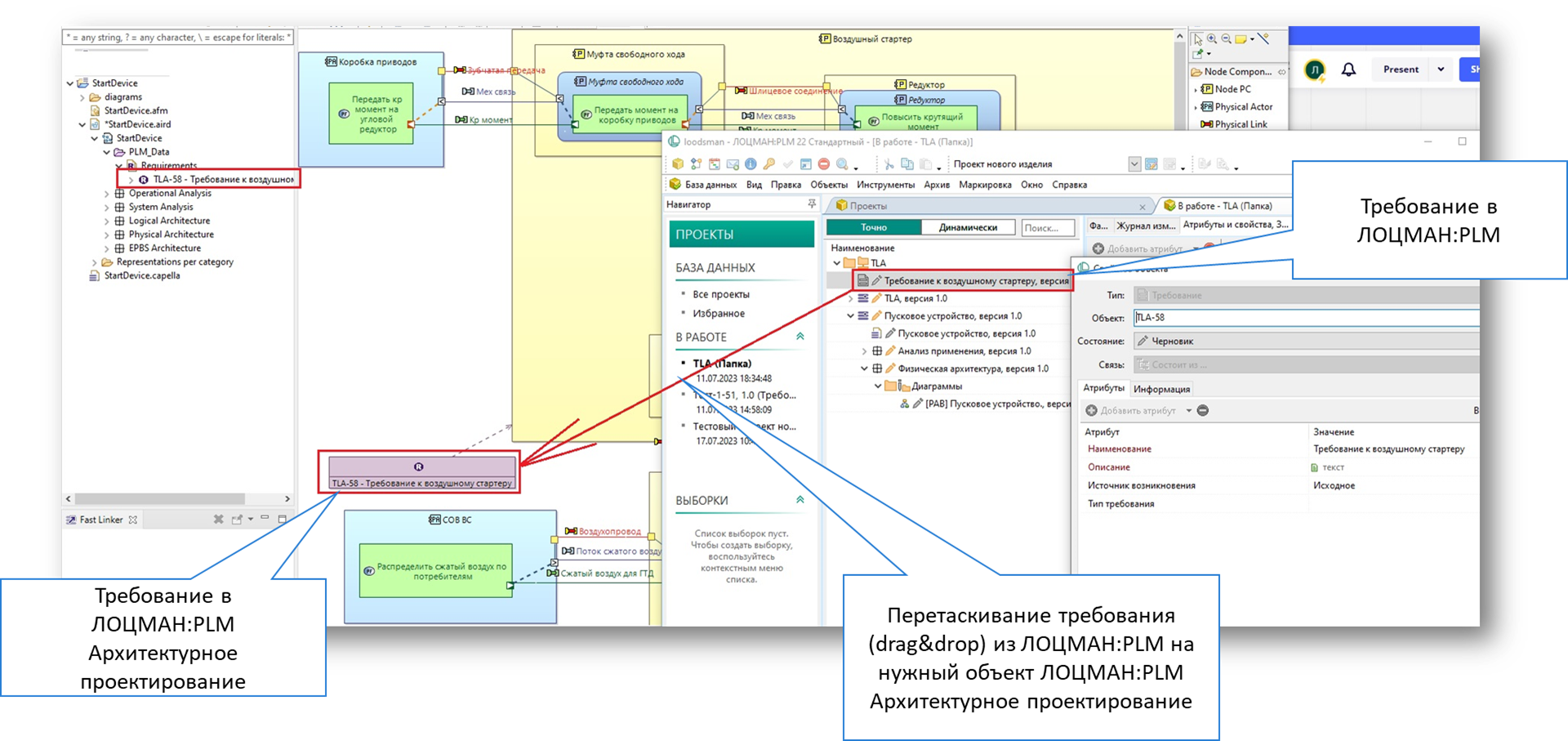The width and height of the screenshot is (1568, 741).
Task: Click the key icon in ЛОЦМАН toolbar
Action: point(768,164)
